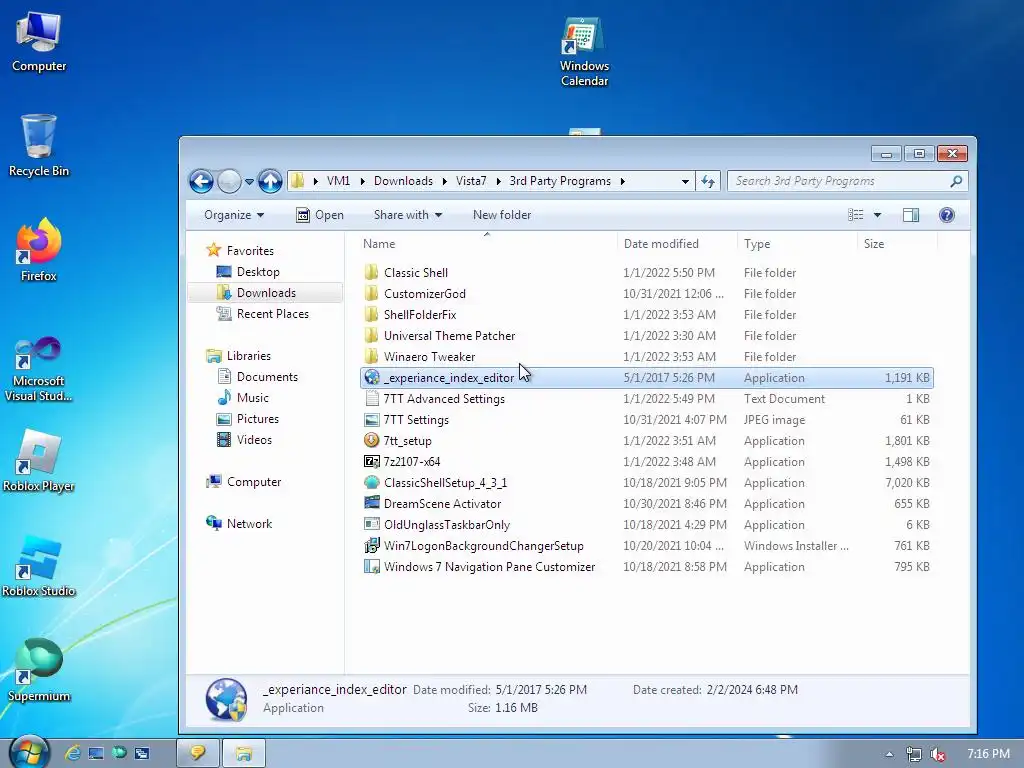Open the File Explorer taskbar button
Viewport: 1024px width, 768px height.
tap(244, 753)
